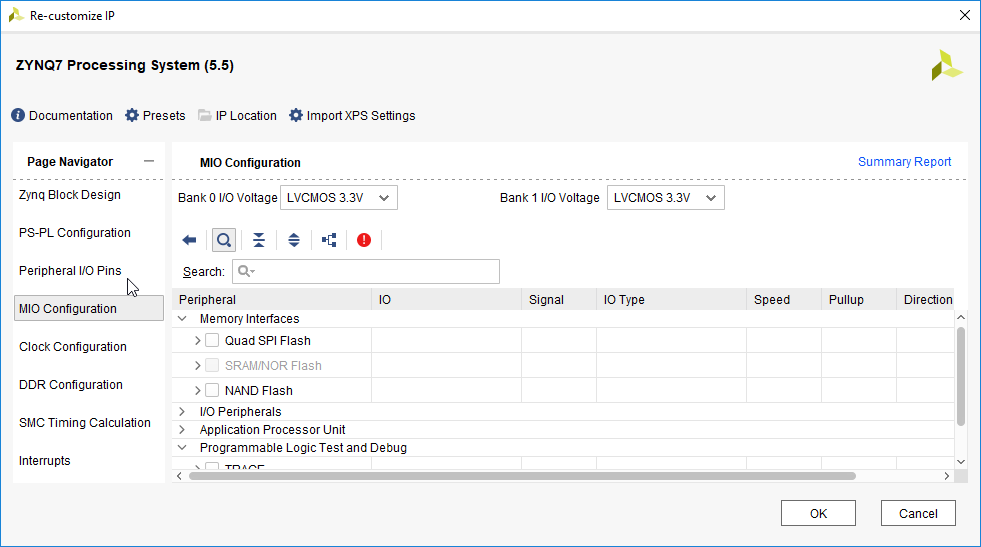
Task: Click the horizontal scrollbar right arrow
Action: click(947, 476)
